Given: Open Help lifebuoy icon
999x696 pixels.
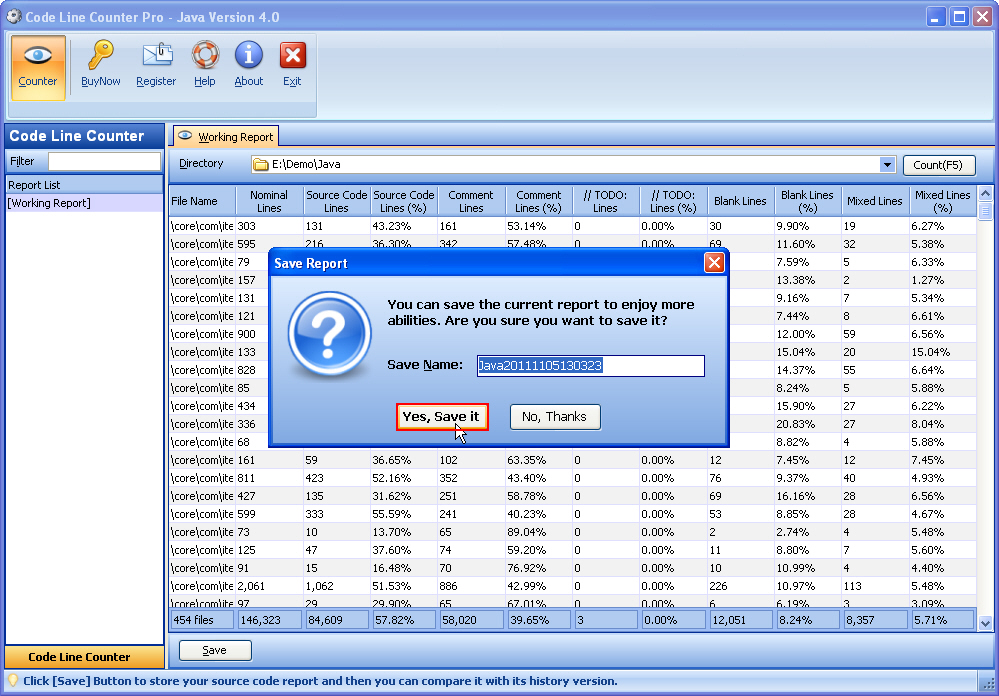Looking at the screenshot, I should coord(205,64).
